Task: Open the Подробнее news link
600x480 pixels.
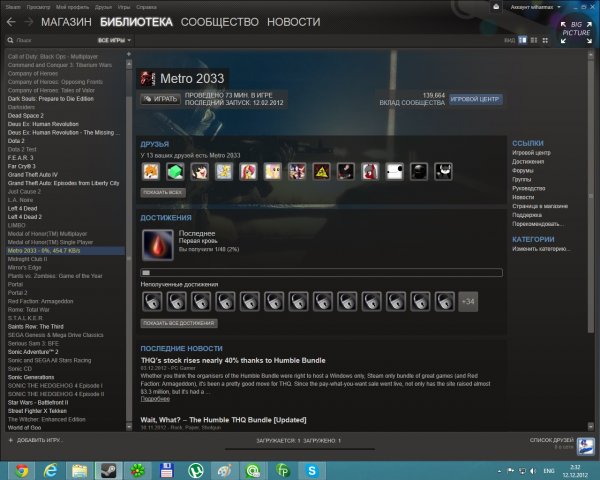Action: (155, 399)
